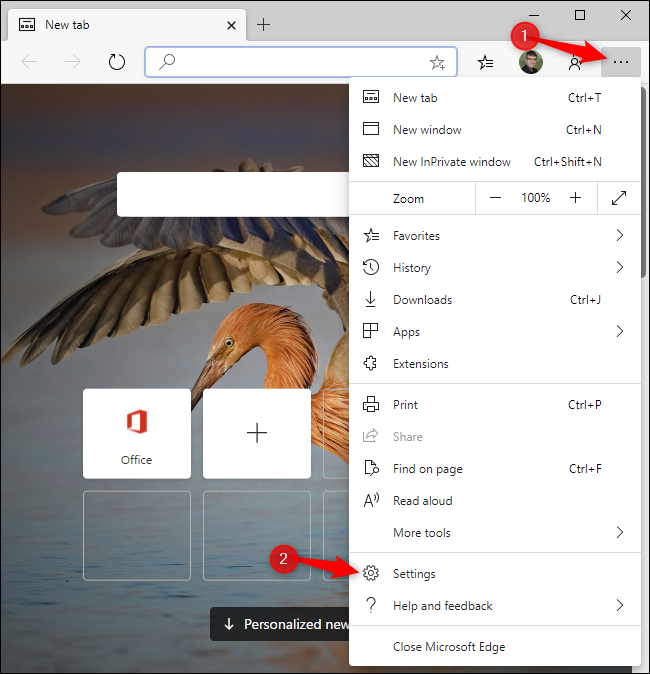Open the Office quick link tile
Image resolution: width=650 pixels, height=674 pixels.
click(x=137, y=434)
